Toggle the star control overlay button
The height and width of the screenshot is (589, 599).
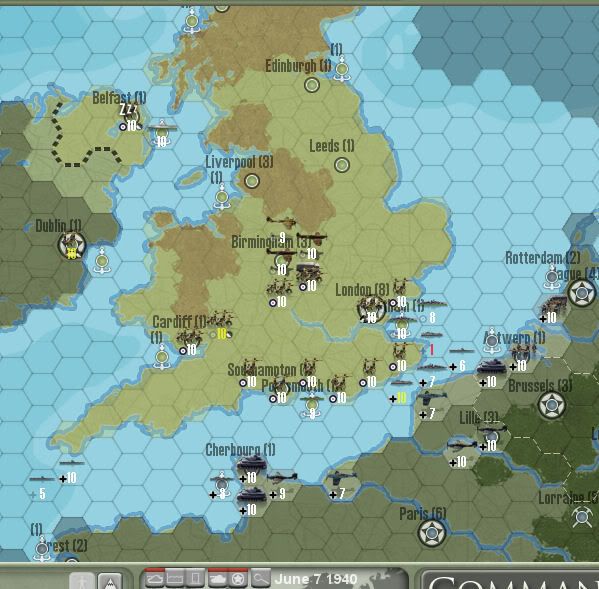(238, 579)
